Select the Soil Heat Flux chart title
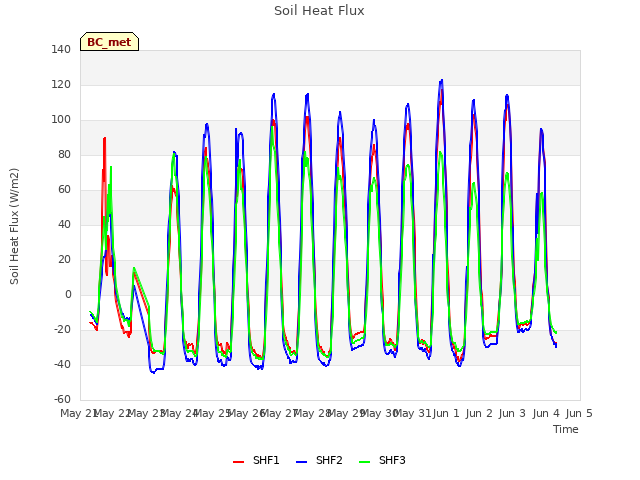Screen dimensions: 640x480 click(x=319, y=11)
